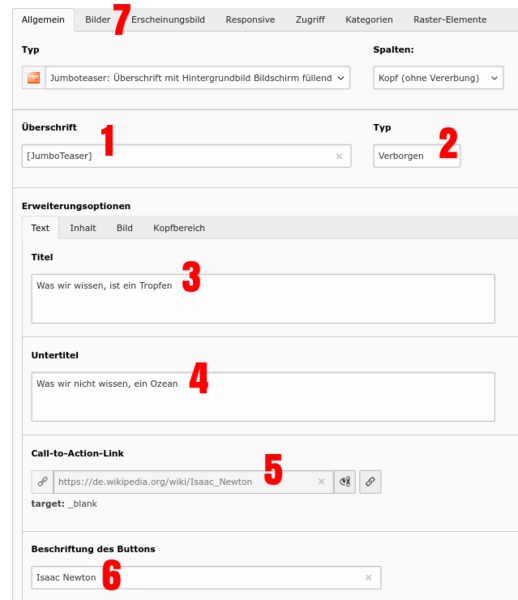Switch to the Responsive tab
The width and height of the screenshot is (518, 600).
pos(250,20)
